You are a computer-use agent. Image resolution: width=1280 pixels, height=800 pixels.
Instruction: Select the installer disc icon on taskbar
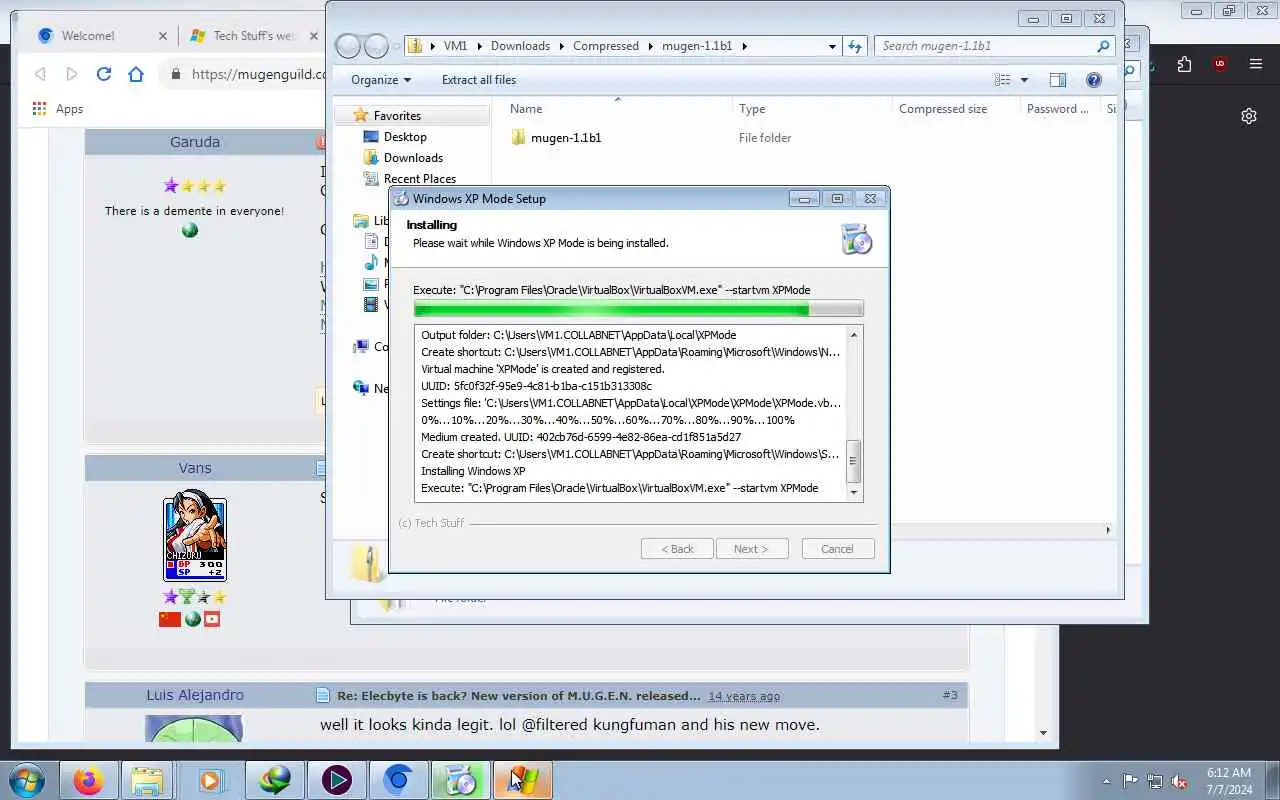tap(460, 780)
